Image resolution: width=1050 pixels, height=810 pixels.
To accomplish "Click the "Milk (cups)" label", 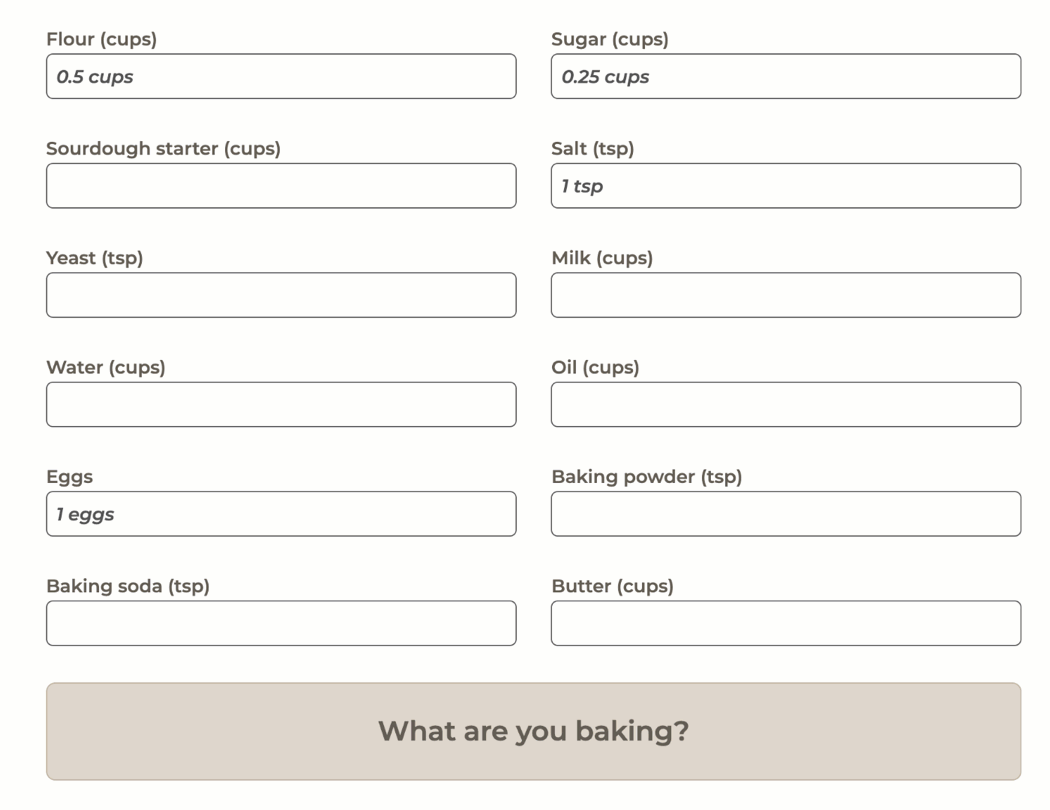I will click(602, 258).
